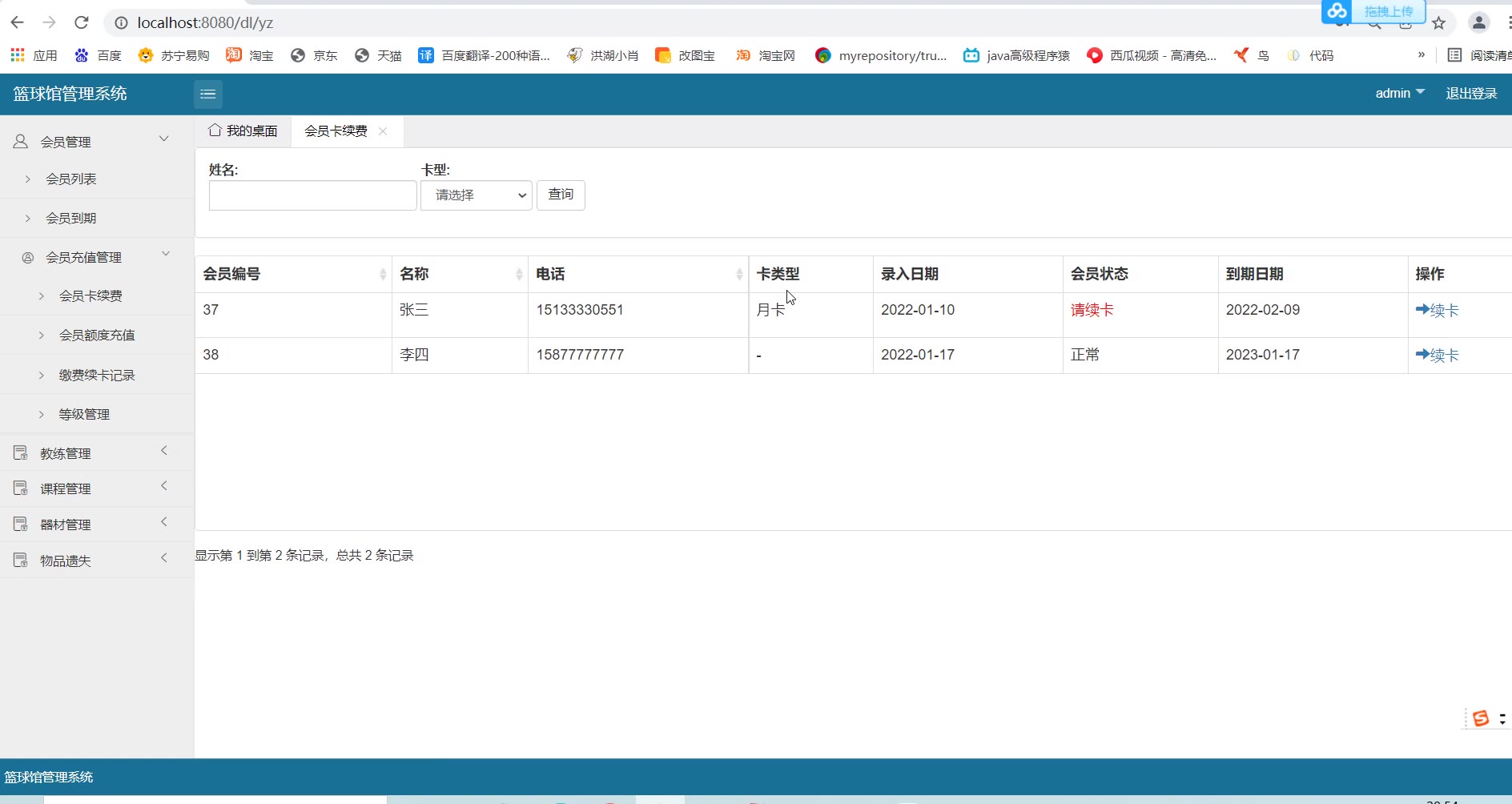The height and width of the screenshot is (804, 1512).
Task: Show more bookmarks with the overflow chevron
Action: (x=1422, y=55)
